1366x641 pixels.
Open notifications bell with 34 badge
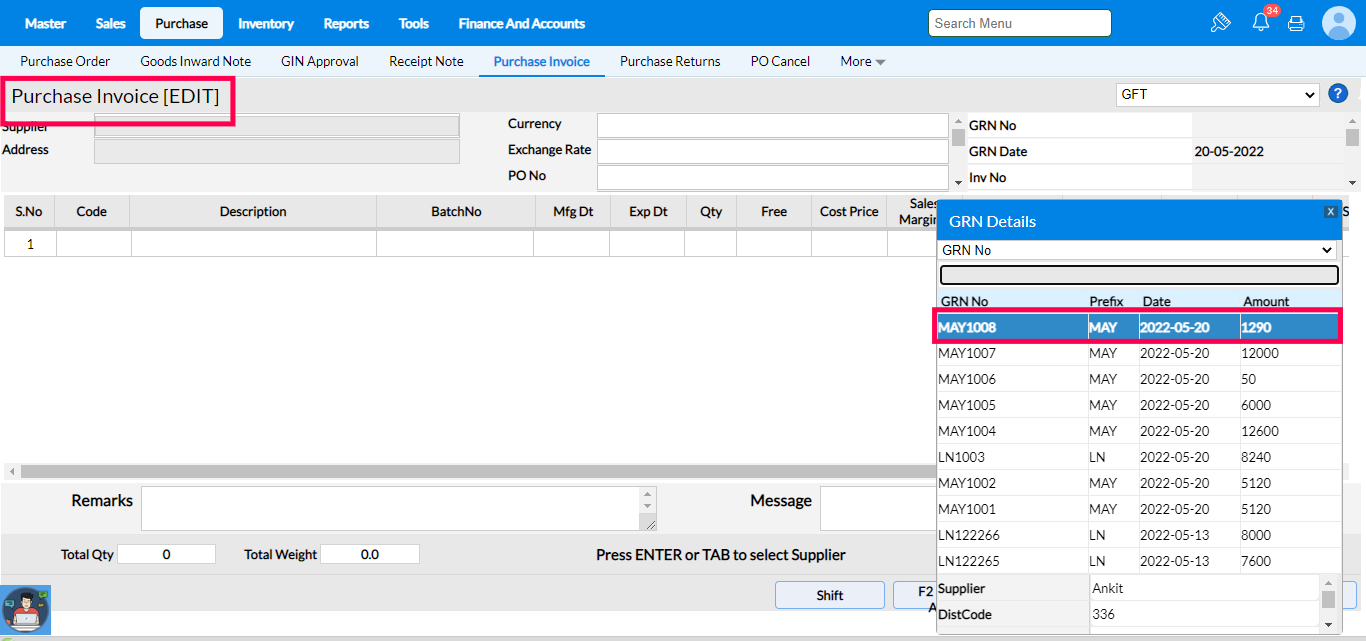click(1260, 23)
